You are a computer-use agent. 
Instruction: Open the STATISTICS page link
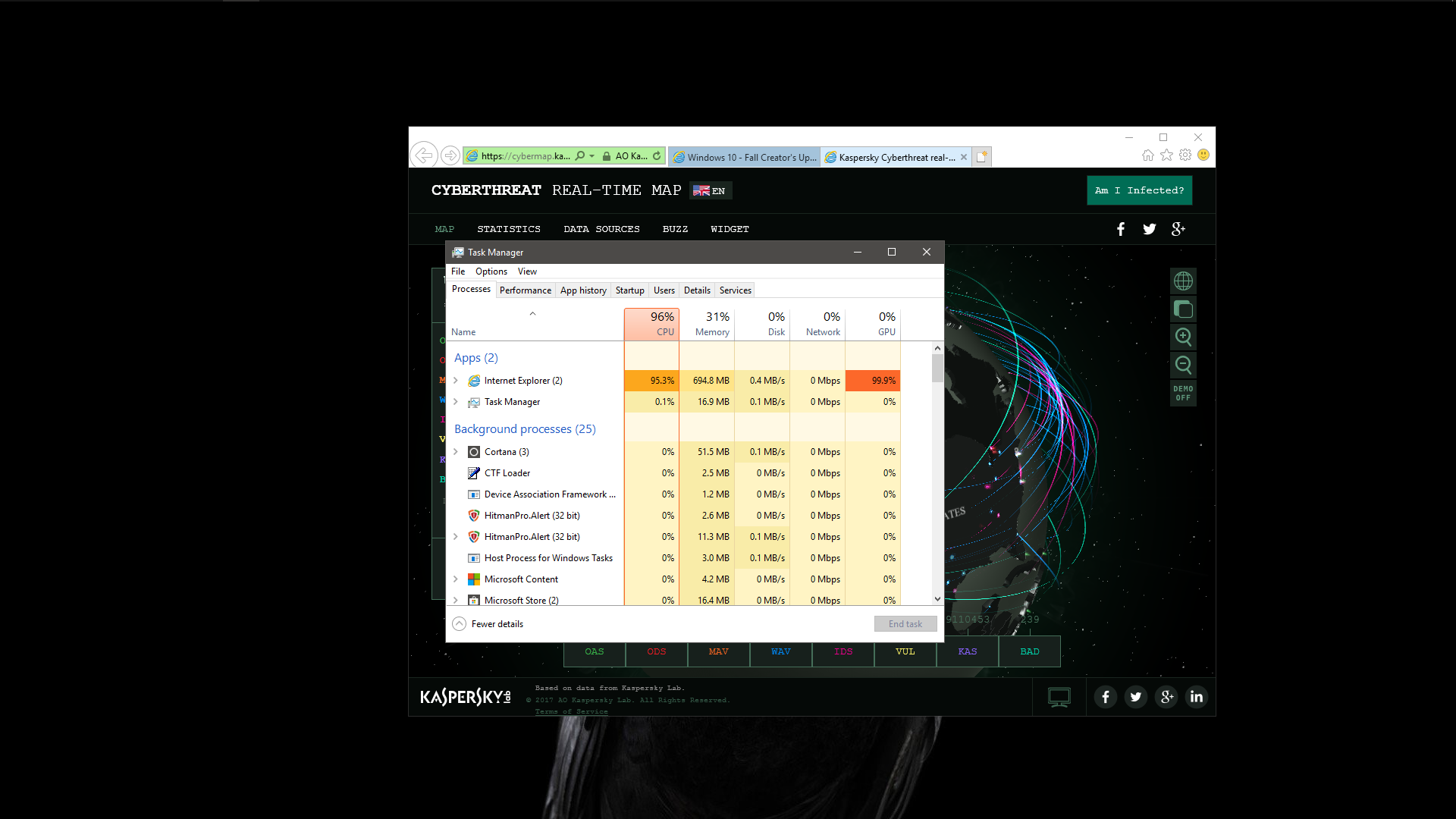click(x=509, y=229)
